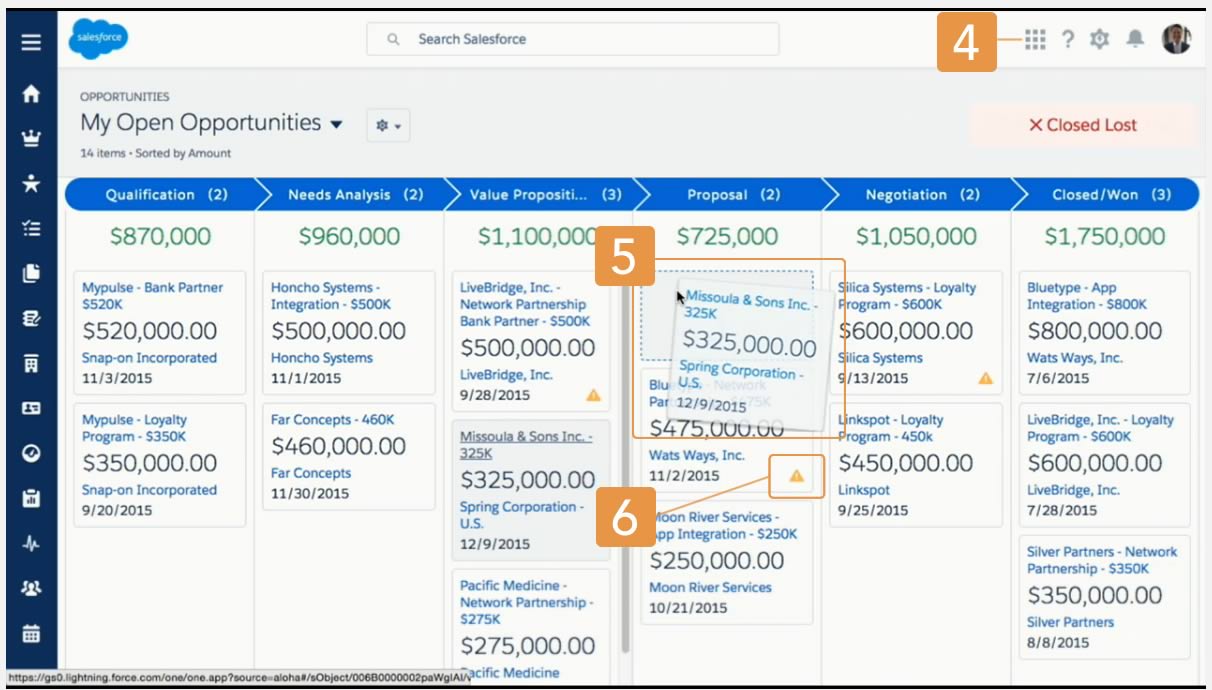The image size is (1212, 690).
Task: Open Wats Ways, Inc. link on Bluetype card
Action: pyautogui.click(x=1075, y=358)
